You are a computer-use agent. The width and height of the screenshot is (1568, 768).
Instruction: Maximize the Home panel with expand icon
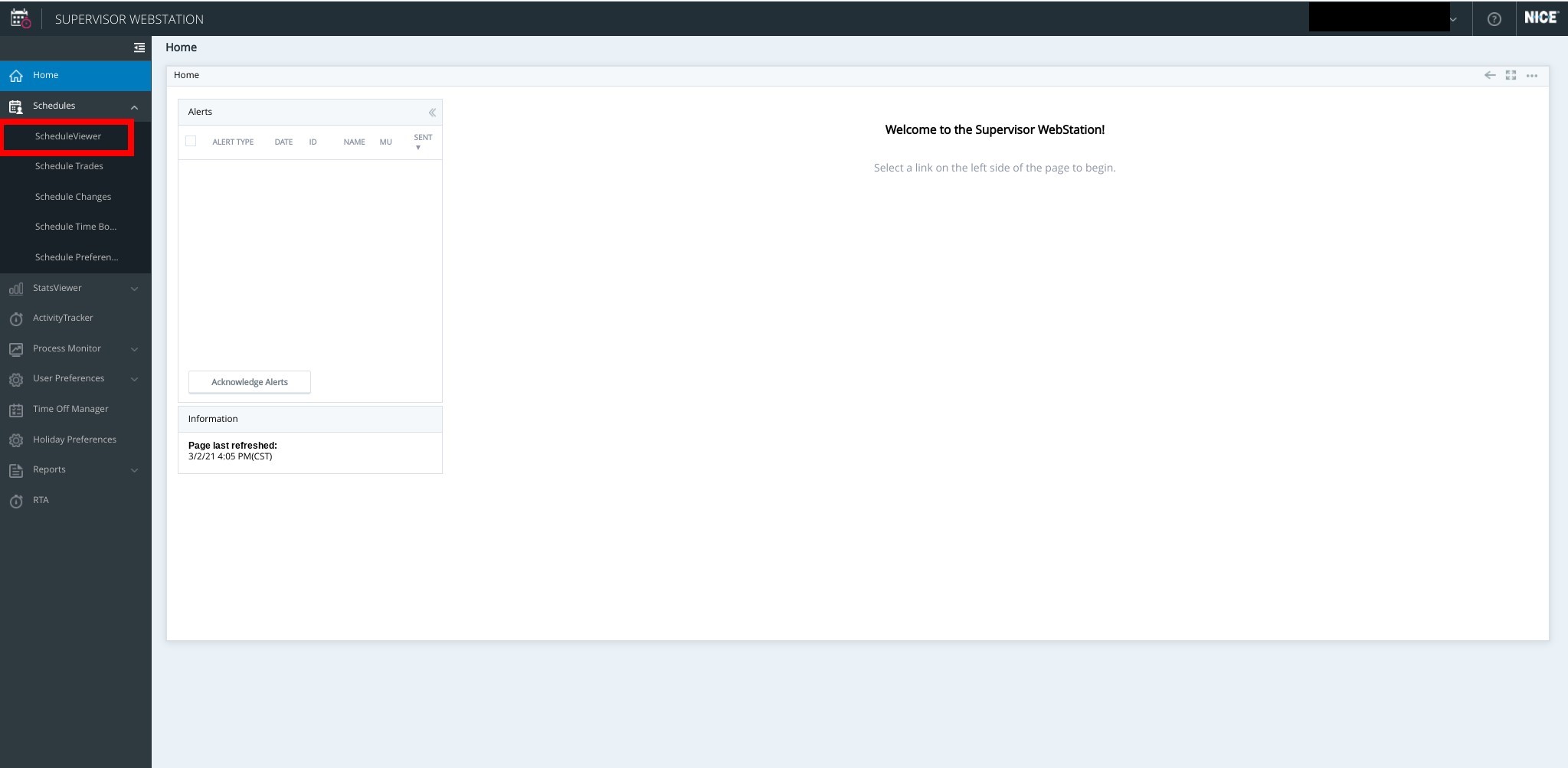(x=1511, y=75)
